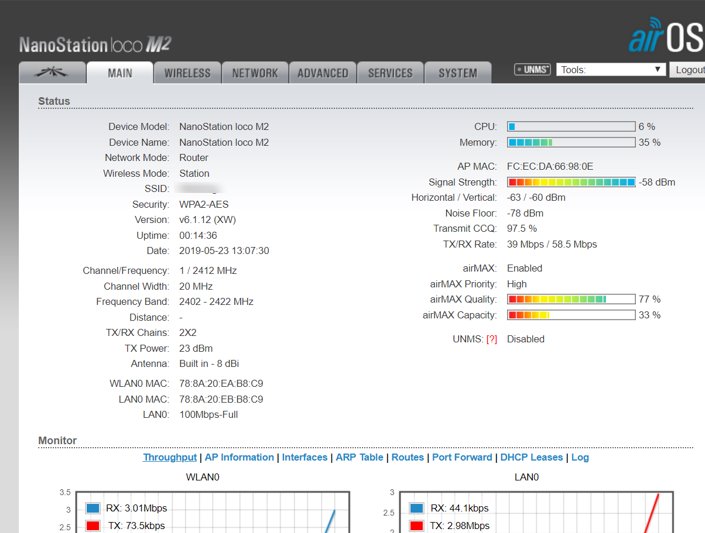Viewport: 705px width, 533px height.
Task: Click the NanoStation loco M2 header title
Action: 95,45
